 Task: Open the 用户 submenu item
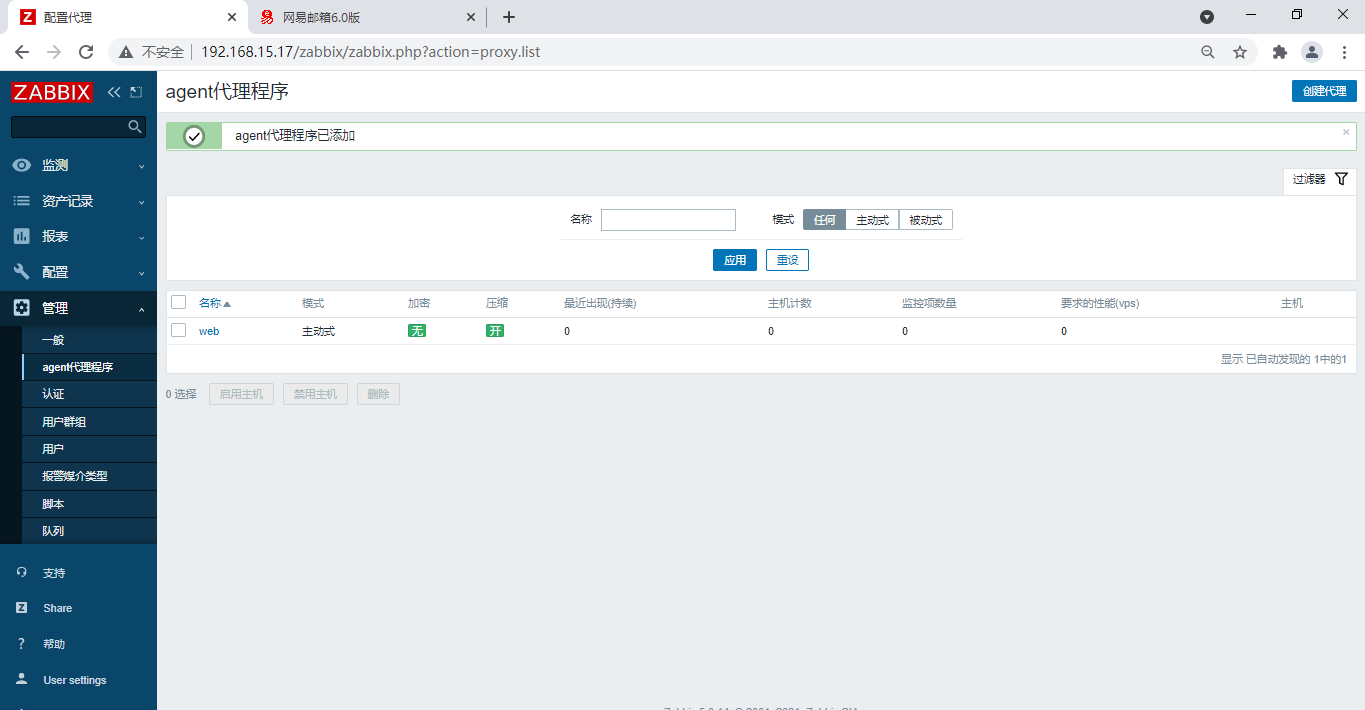coord(89,449)
